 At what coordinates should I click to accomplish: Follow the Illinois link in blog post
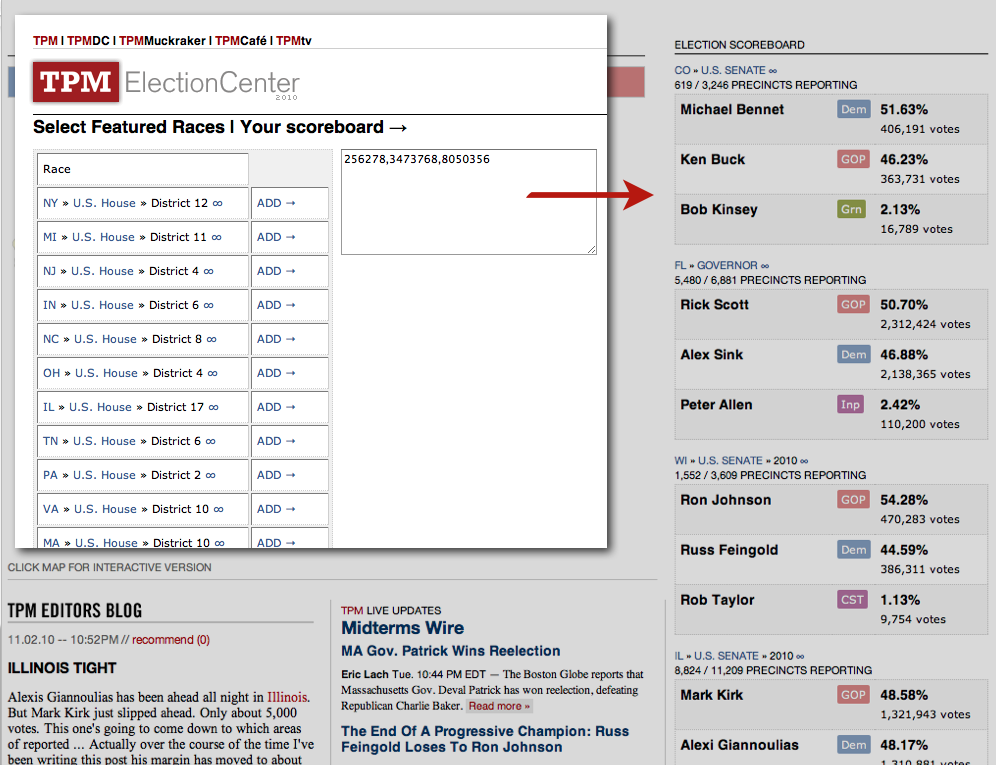pyautogui.click(x=287, y=697)
